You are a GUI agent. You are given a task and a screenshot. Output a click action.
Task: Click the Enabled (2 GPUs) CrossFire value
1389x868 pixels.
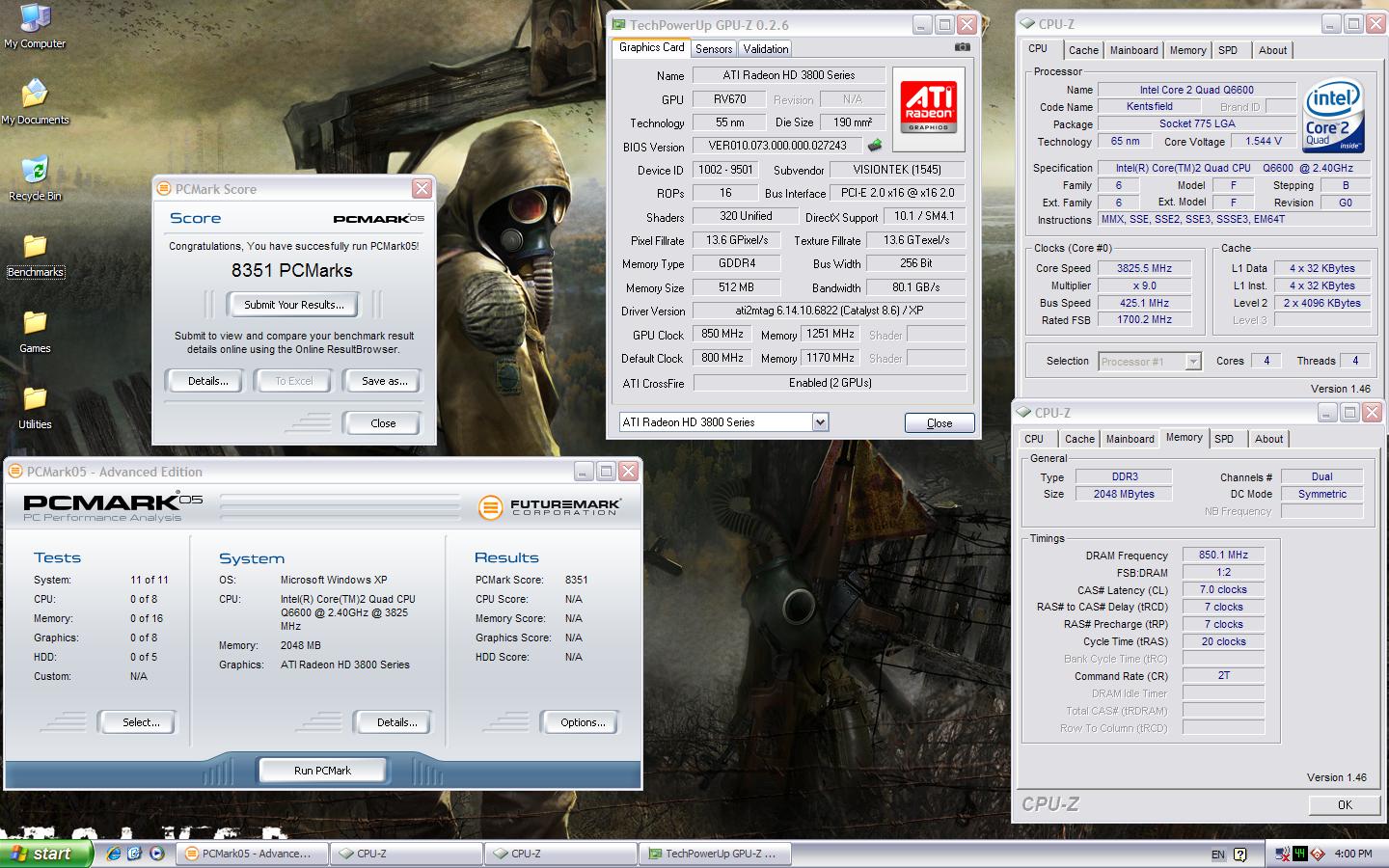click(x=830, y=383)
